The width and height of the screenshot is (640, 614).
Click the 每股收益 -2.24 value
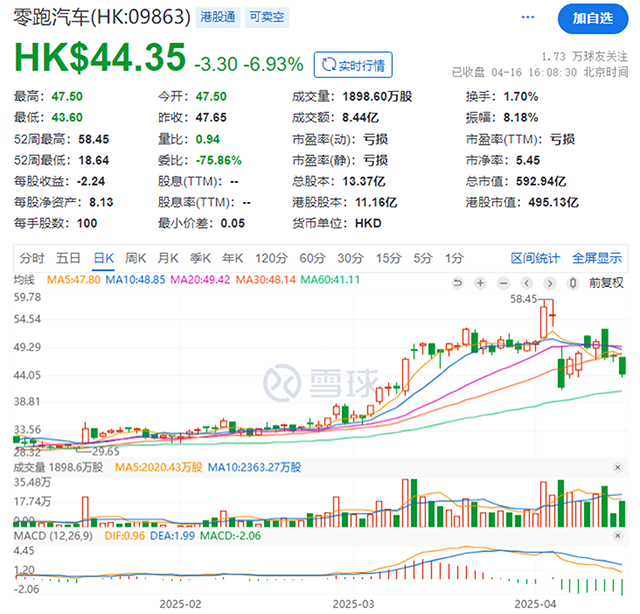point(91,181)
